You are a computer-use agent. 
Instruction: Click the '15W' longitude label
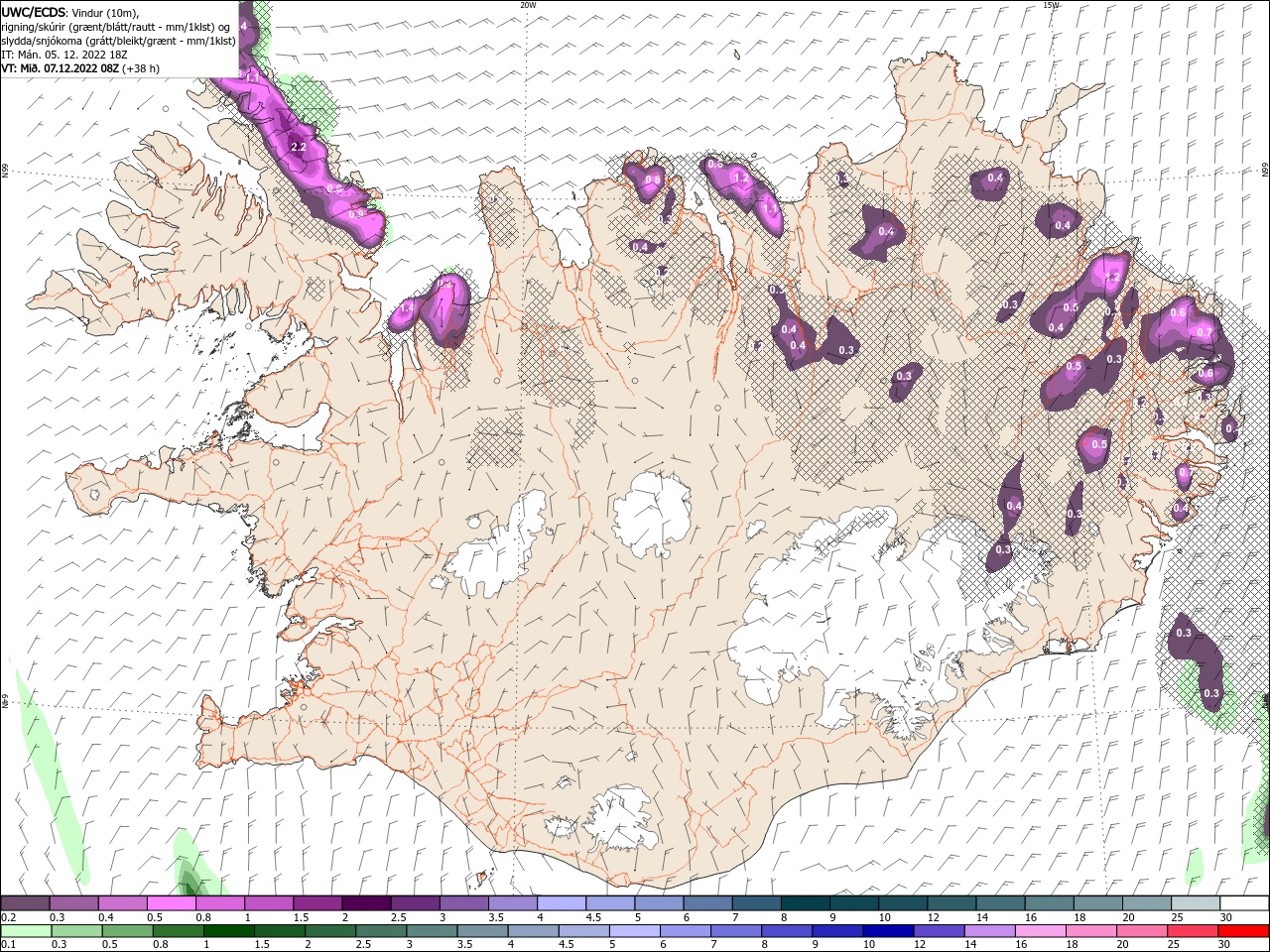pos(1052,5)
